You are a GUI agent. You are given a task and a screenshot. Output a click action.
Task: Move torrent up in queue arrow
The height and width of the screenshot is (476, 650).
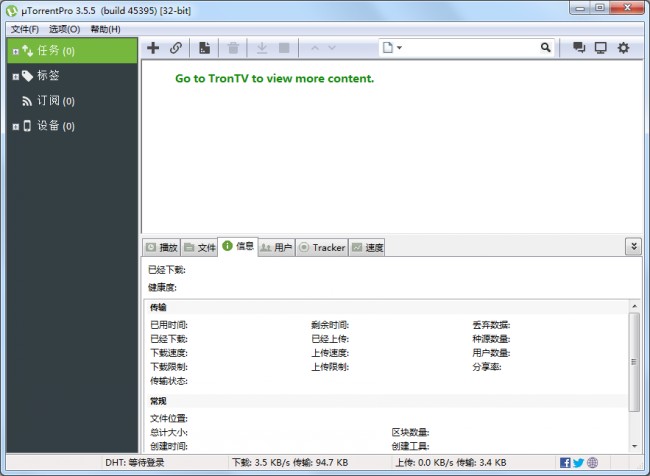(x=315, y=48)
